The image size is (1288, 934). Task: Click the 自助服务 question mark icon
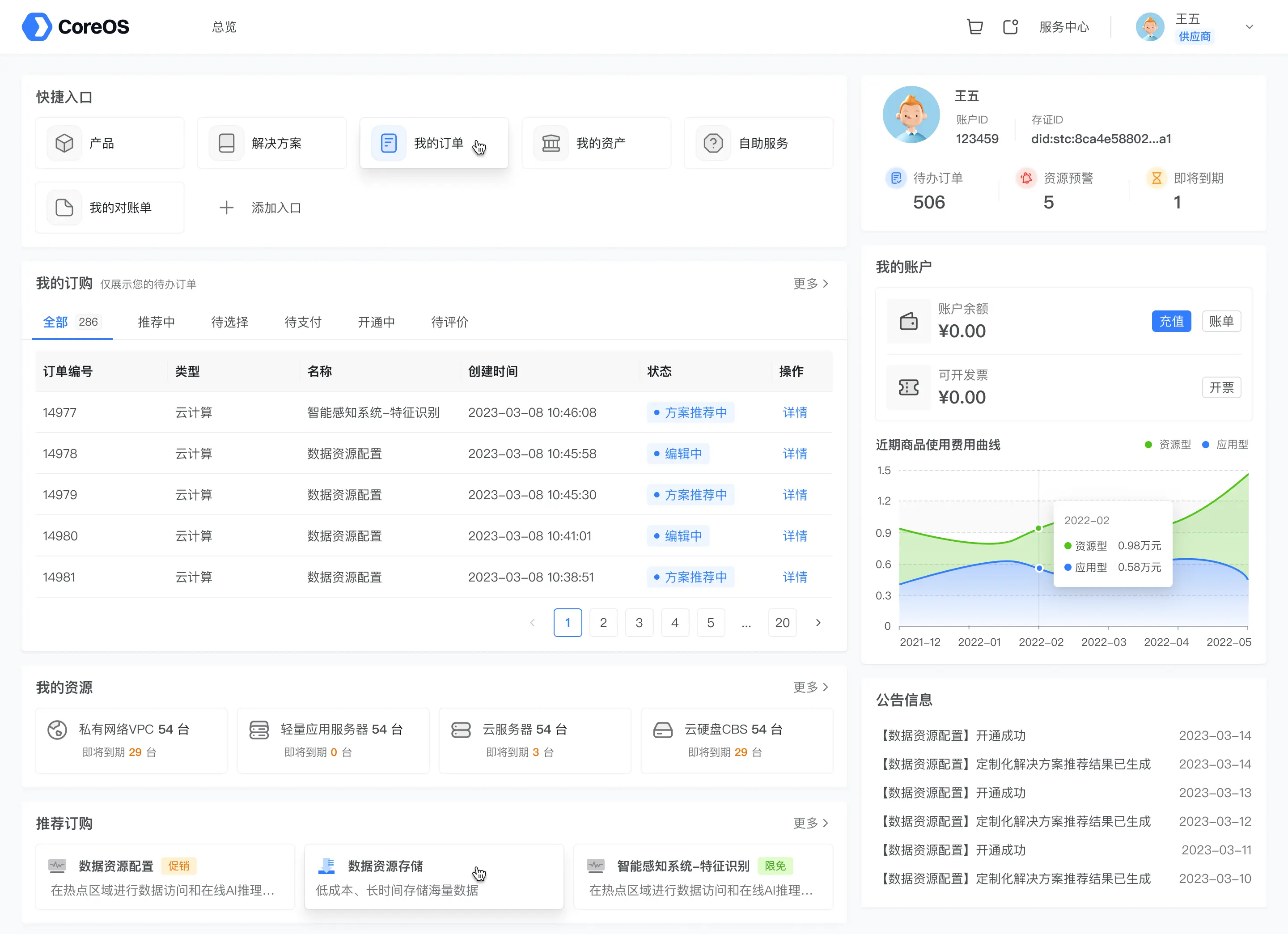click(713, 143)
